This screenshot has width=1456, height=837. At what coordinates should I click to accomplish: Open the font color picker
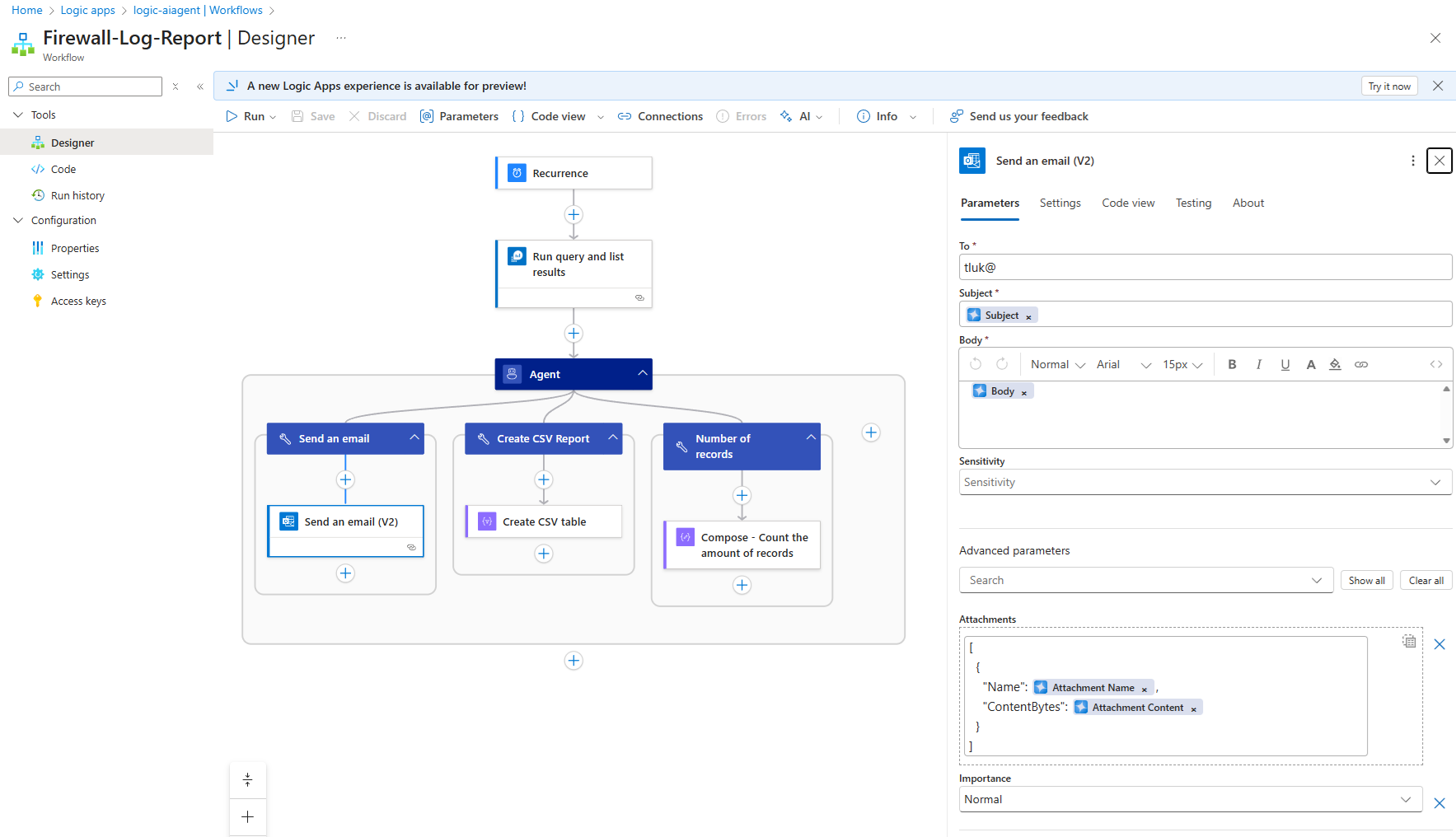(x=1310, y=364)
